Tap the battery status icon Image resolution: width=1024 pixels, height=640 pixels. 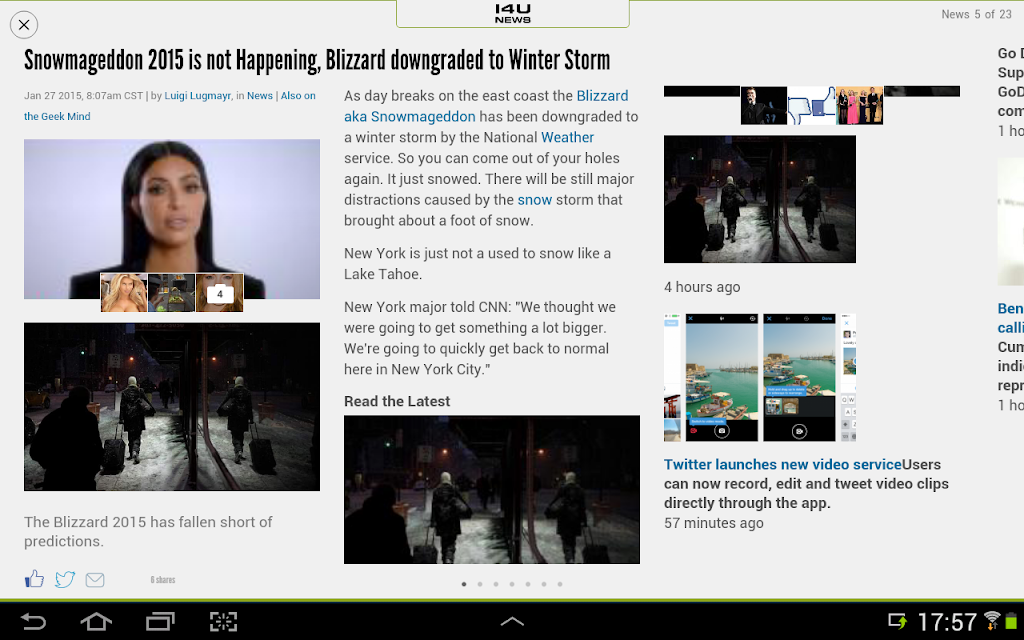tap(1012, 621)
